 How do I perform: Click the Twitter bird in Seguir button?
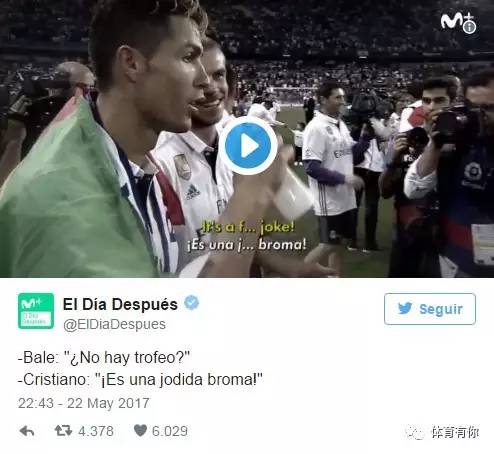pyautogui.click(x=405, y=308)
